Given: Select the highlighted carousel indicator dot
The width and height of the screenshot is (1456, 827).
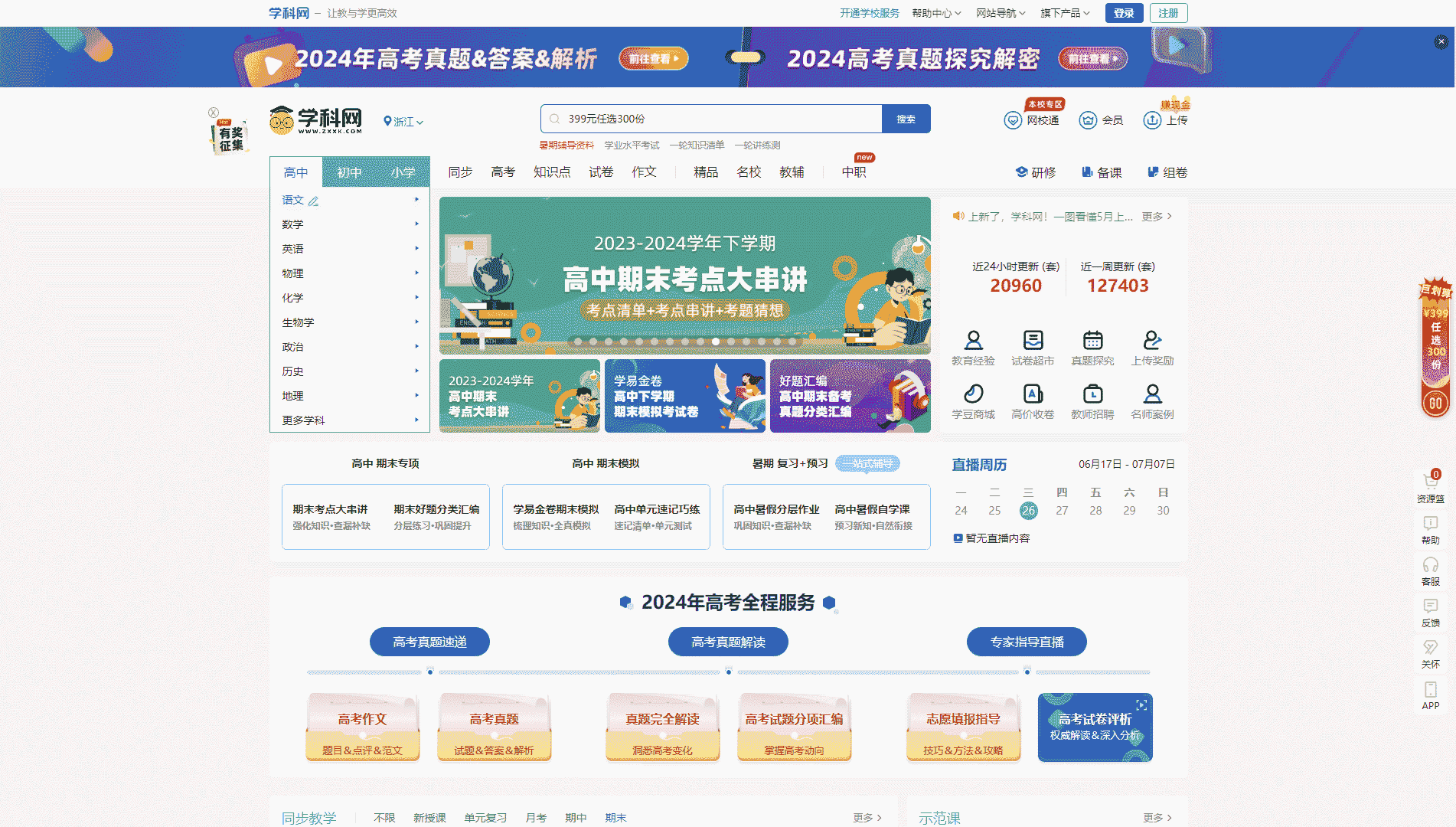Looking at the screenshot, I should click(x=716, y=342).
